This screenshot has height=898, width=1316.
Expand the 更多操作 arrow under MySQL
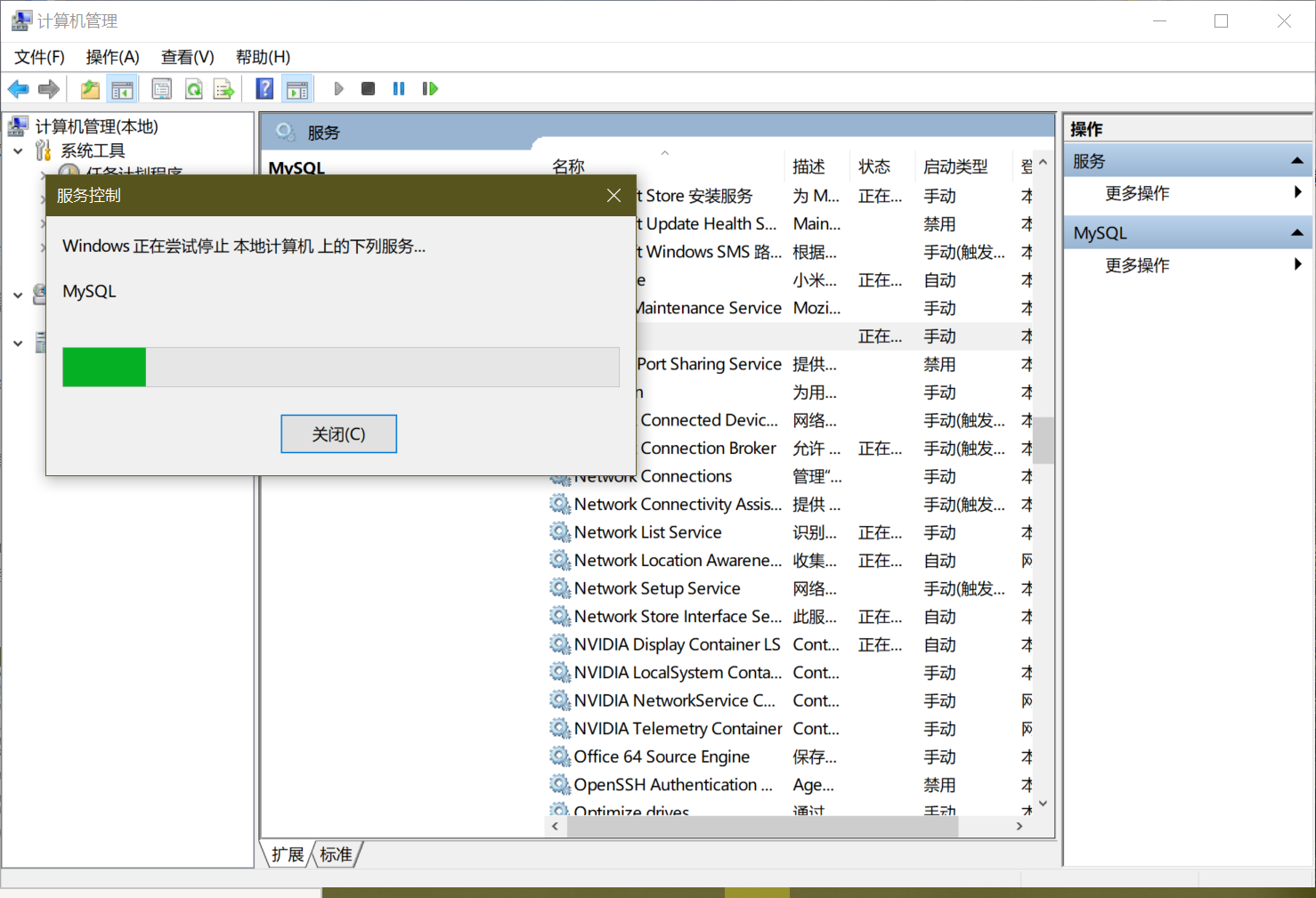click(x=1298, y=263)
